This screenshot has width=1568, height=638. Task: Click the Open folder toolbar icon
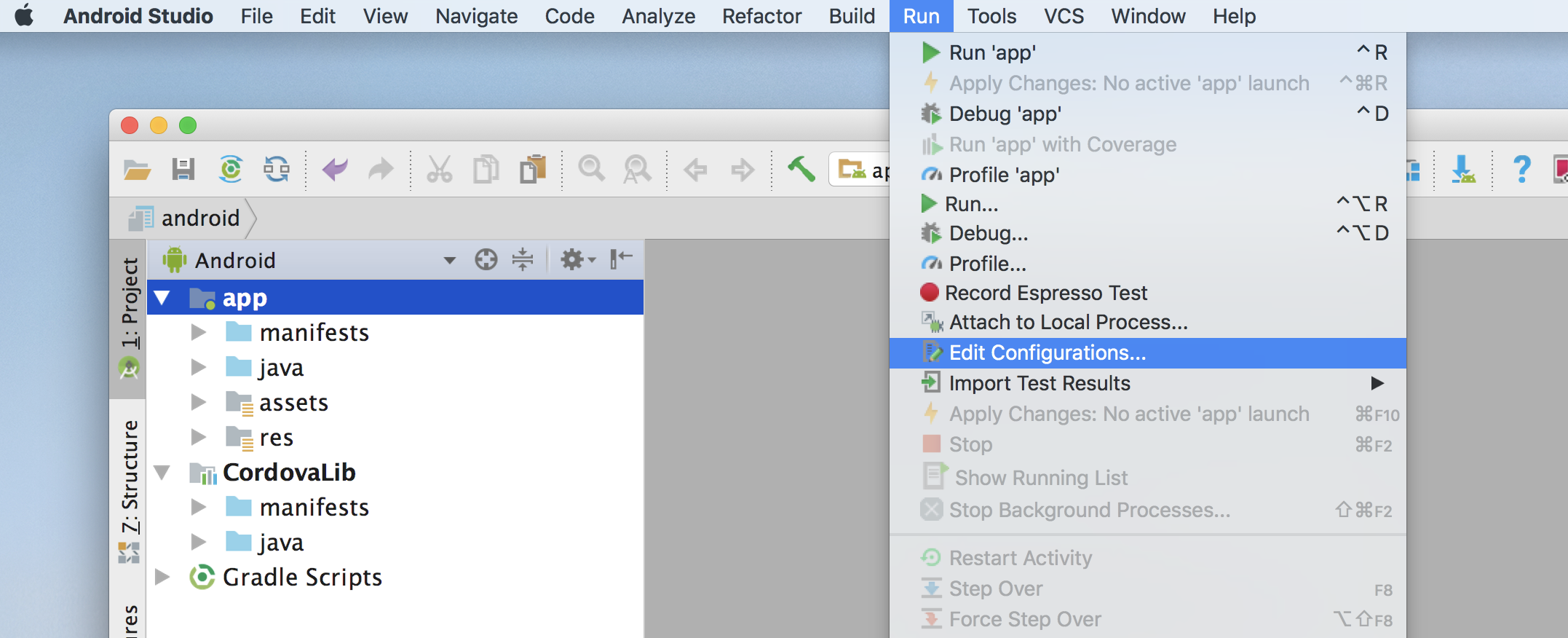137,170
